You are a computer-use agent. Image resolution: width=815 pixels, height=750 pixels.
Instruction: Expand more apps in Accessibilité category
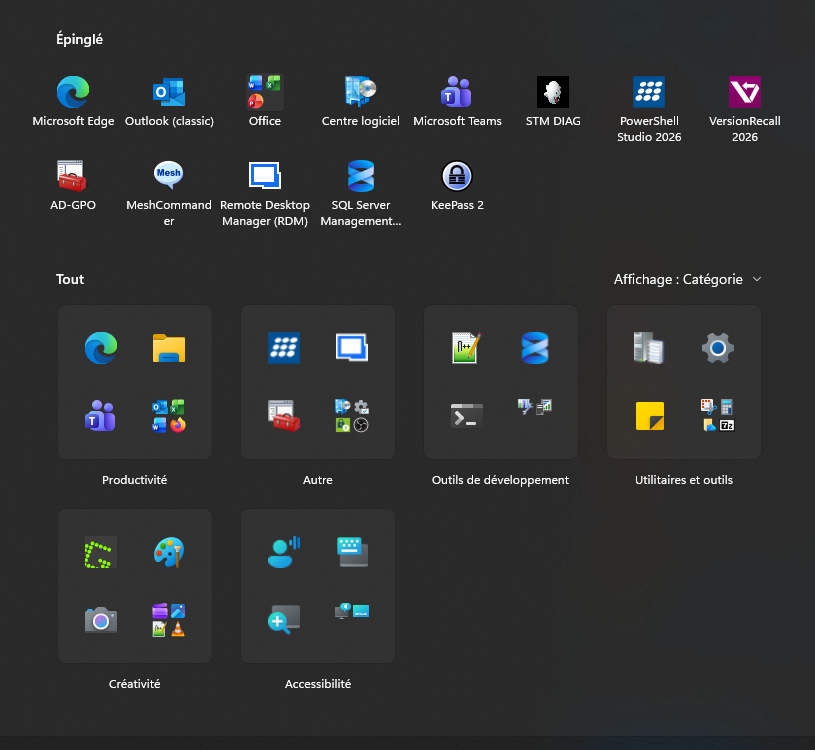[352, 611]
